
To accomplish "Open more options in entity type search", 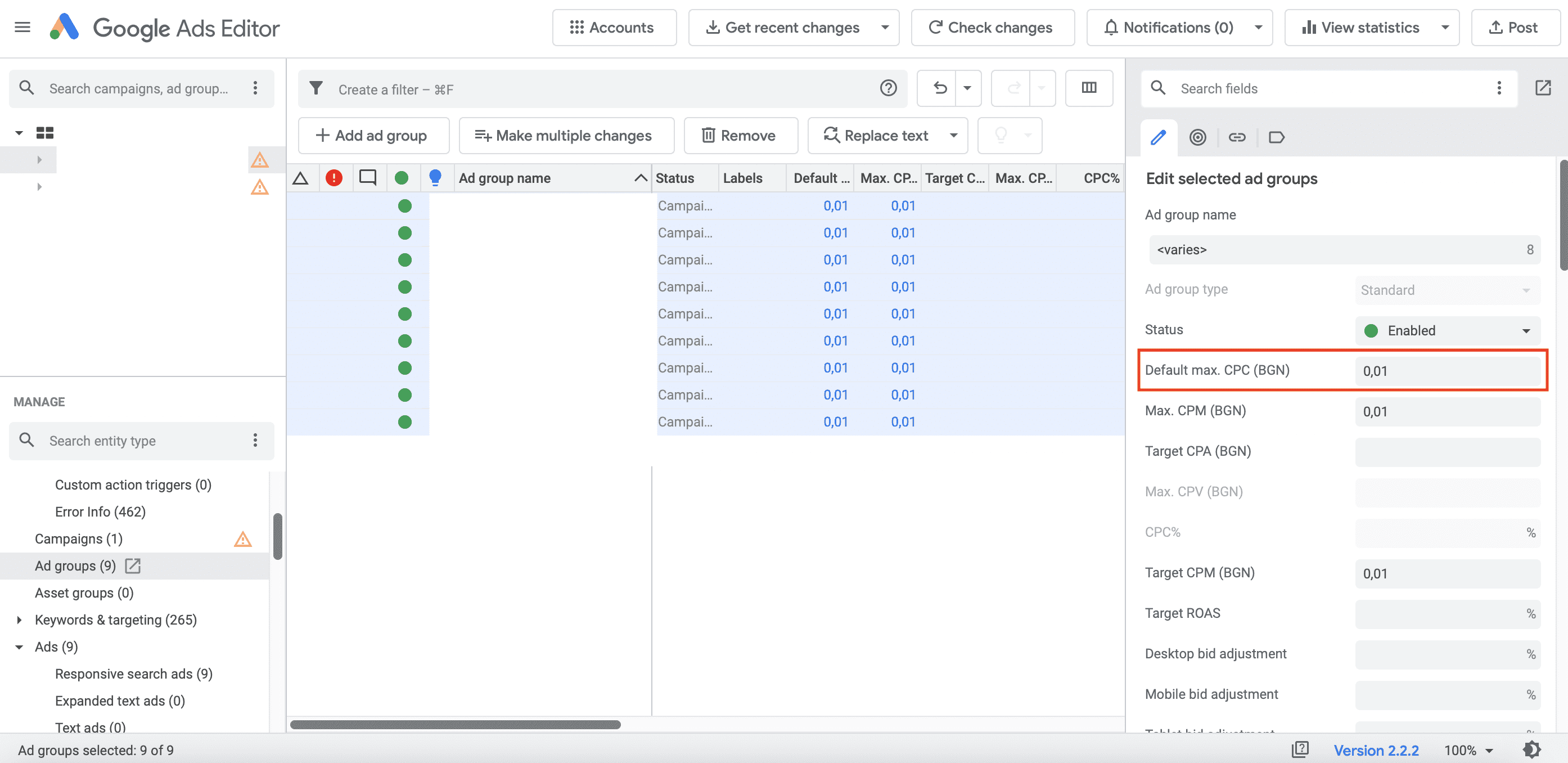I will pyautogui.click(x=255, y=440).
